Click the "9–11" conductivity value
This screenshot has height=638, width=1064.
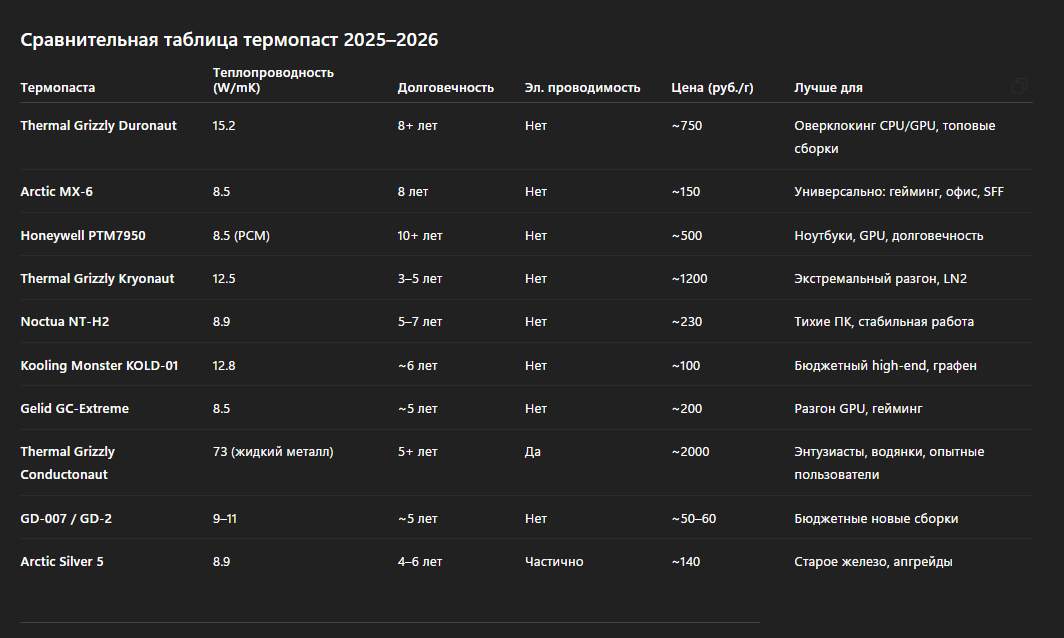[225, 519]
